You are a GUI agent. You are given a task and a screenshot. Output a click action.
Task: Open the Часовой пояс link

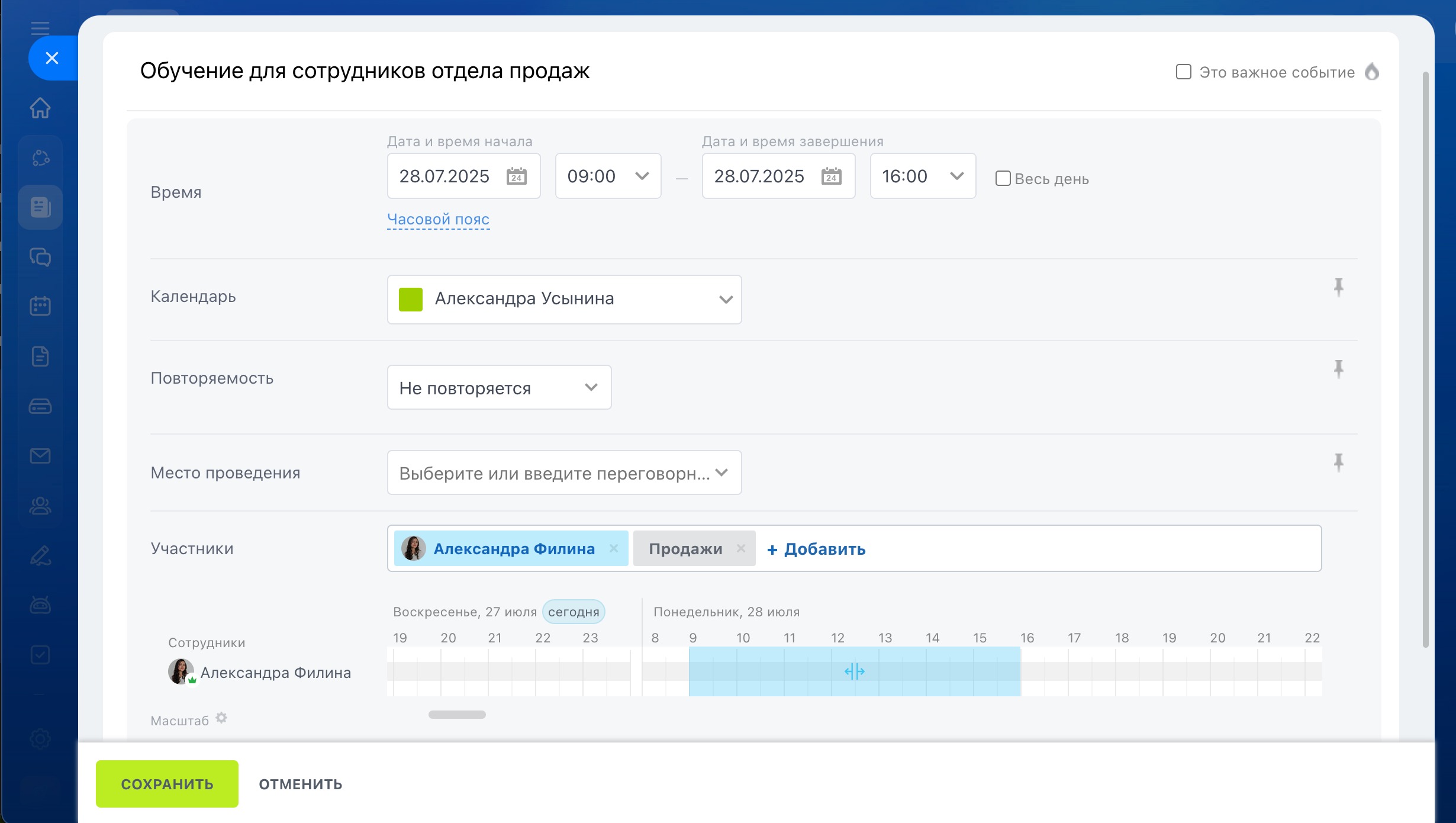pyautogui.click(x=438, y=219)
